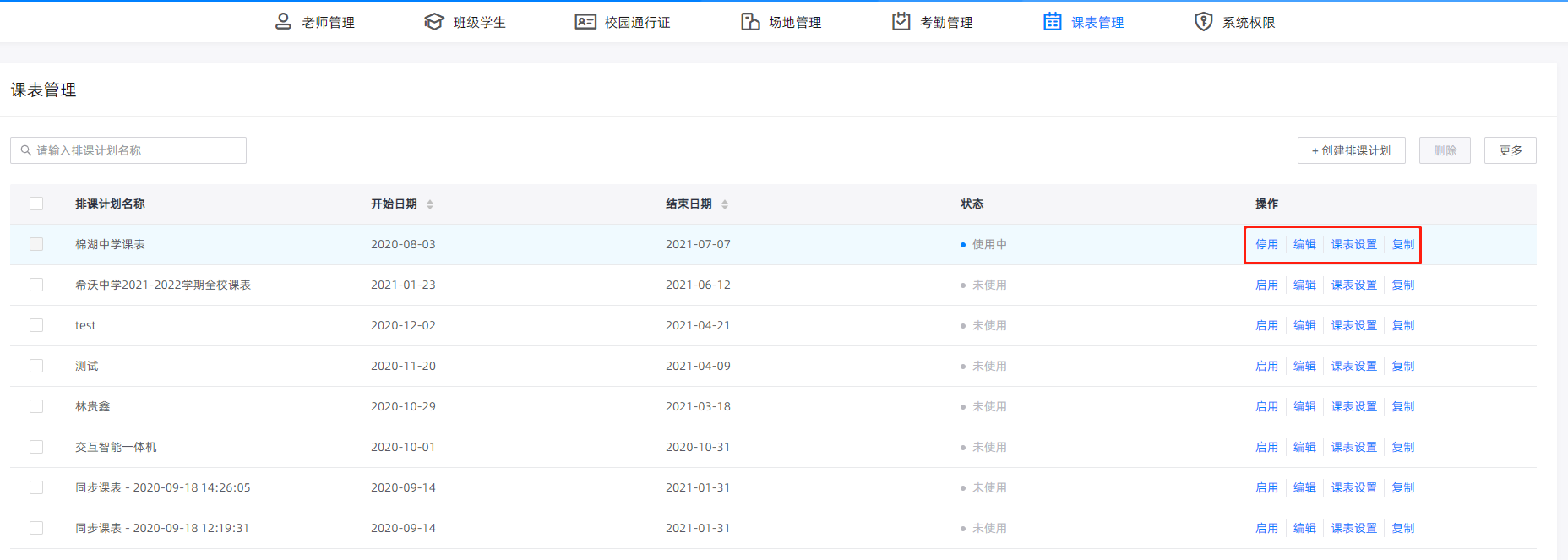Image resolution: width=1568 pixels, height=560 pixels.
Task: Click the teacher management person icon
Action: (283, 21)
